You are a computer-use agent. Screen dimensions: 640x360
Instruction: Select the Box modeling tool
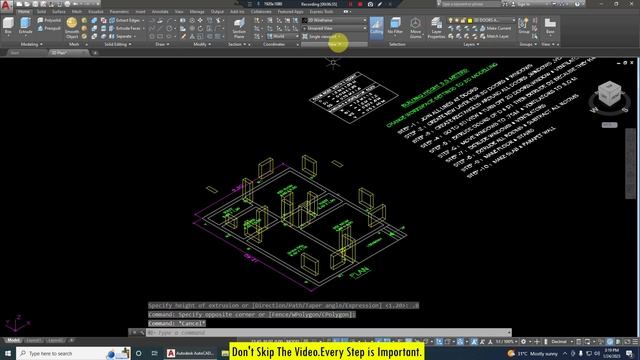pyautogui.click(x=8, y=27)
